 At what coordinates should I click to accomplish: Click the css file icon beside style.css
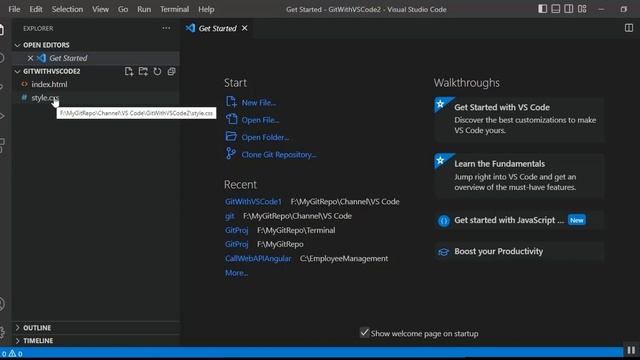point(24,98)
